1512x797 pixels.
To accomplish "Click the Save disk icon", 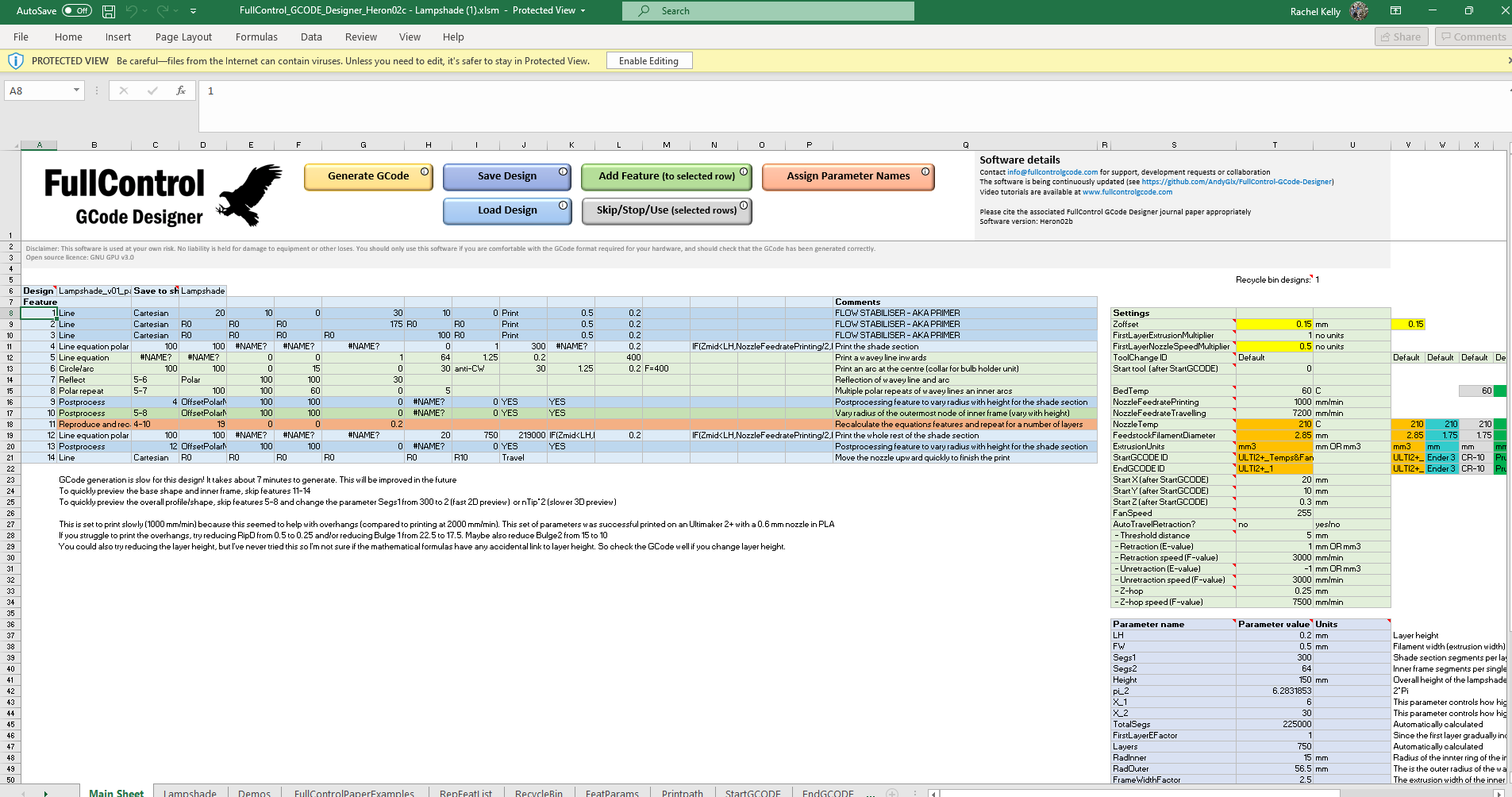I will click(109, 11).
